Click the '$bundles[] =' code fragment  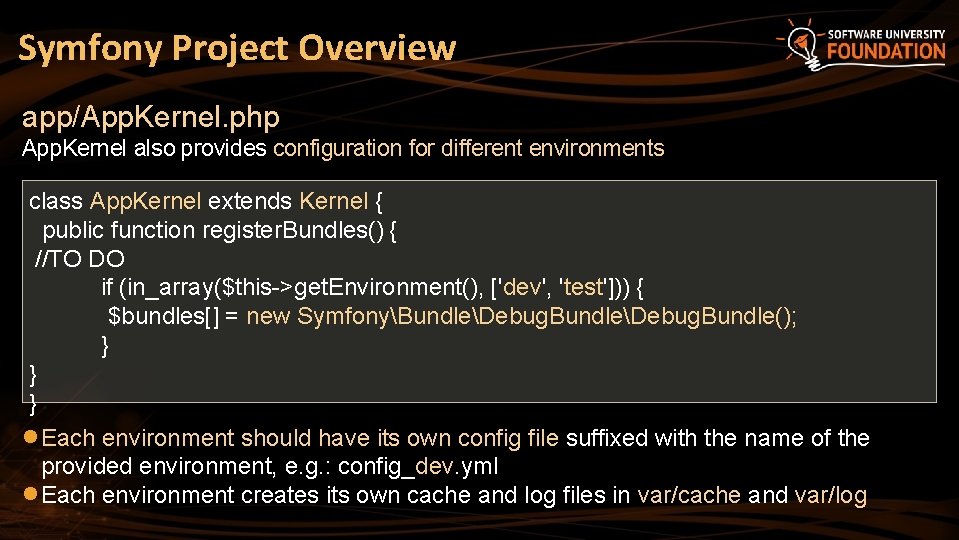tap(173, 317)
